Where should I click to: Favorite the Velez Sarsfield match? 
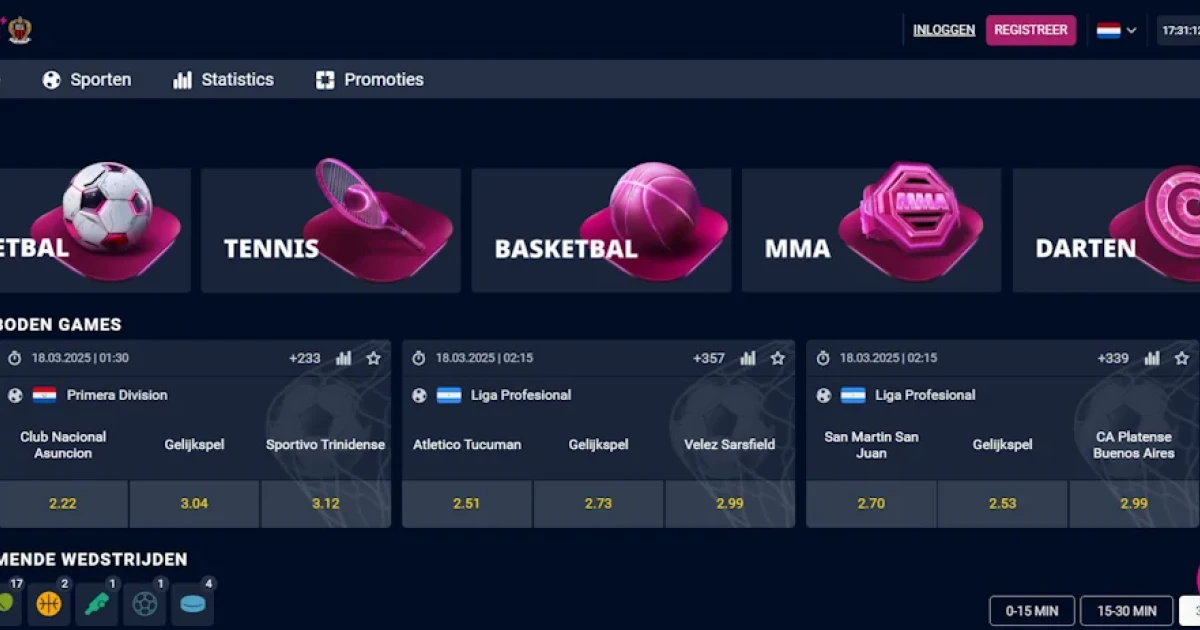[778, 357]
